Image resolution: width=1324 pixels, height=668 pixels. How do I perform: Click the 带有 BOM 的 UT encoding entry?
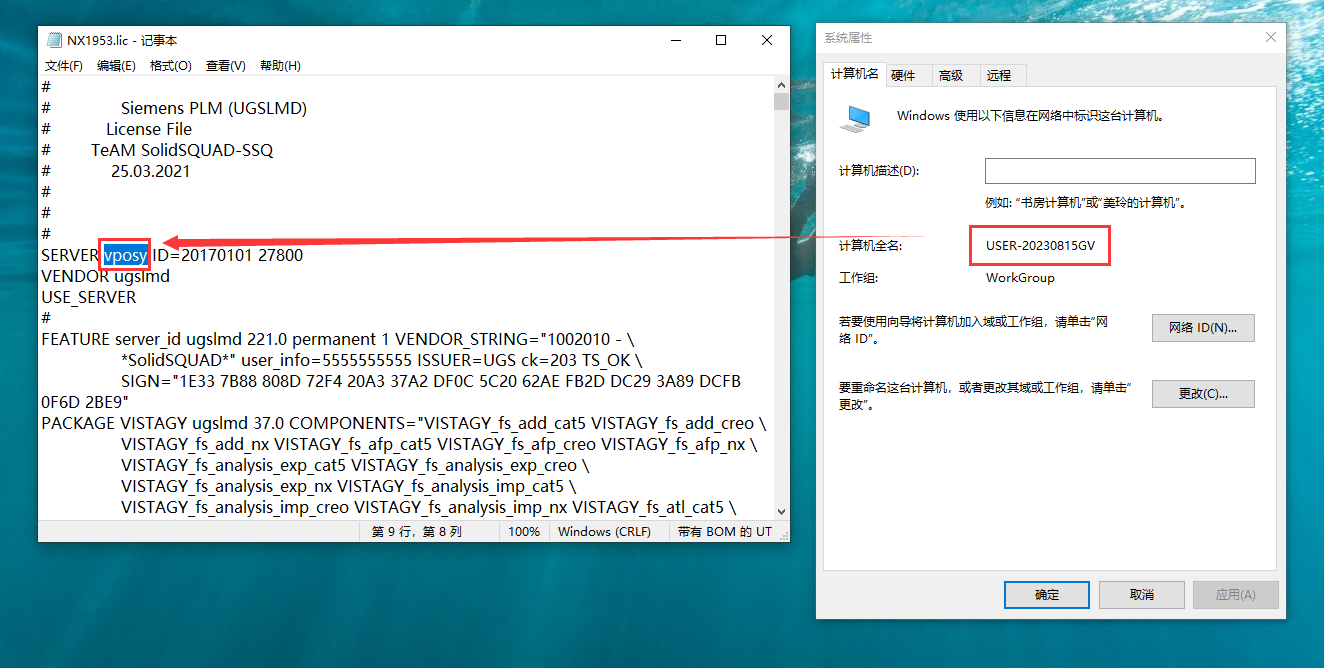click(x=725, y=532)
